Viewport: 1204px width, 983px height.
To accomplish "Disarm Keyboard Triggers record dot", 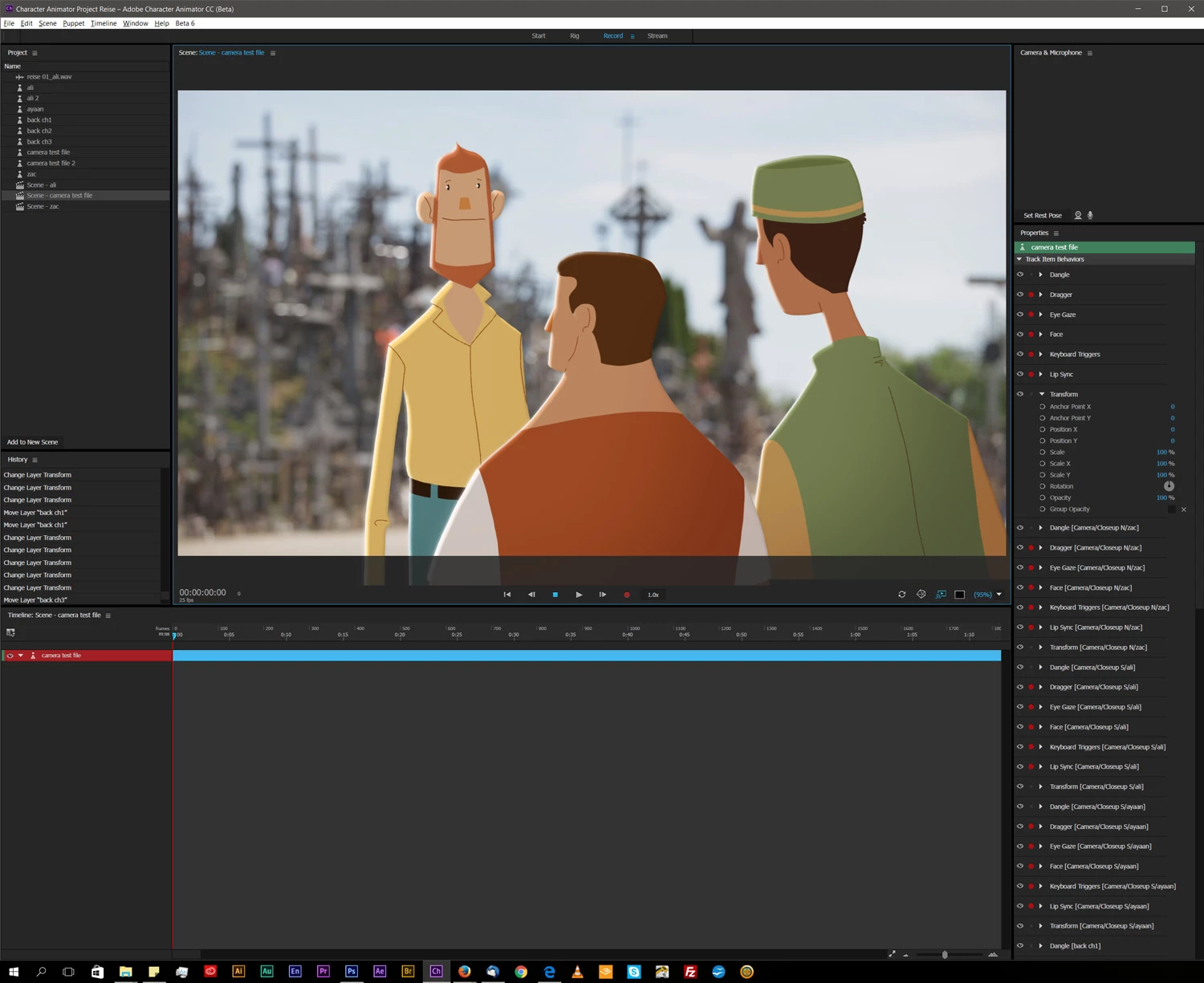I will pos(1031,354).
